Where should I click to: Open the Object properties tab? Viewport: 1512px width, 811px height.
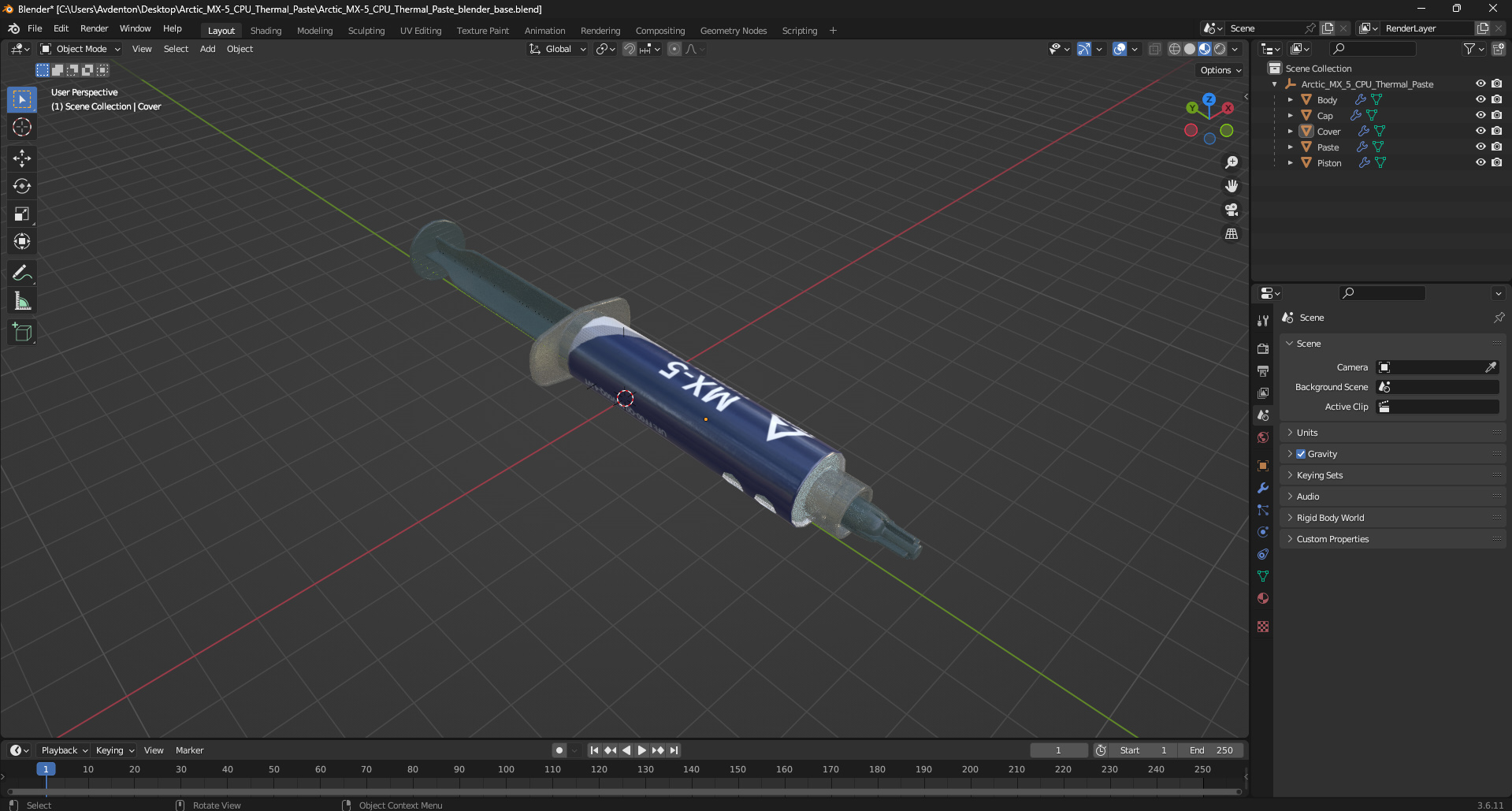click(1263, 466)
